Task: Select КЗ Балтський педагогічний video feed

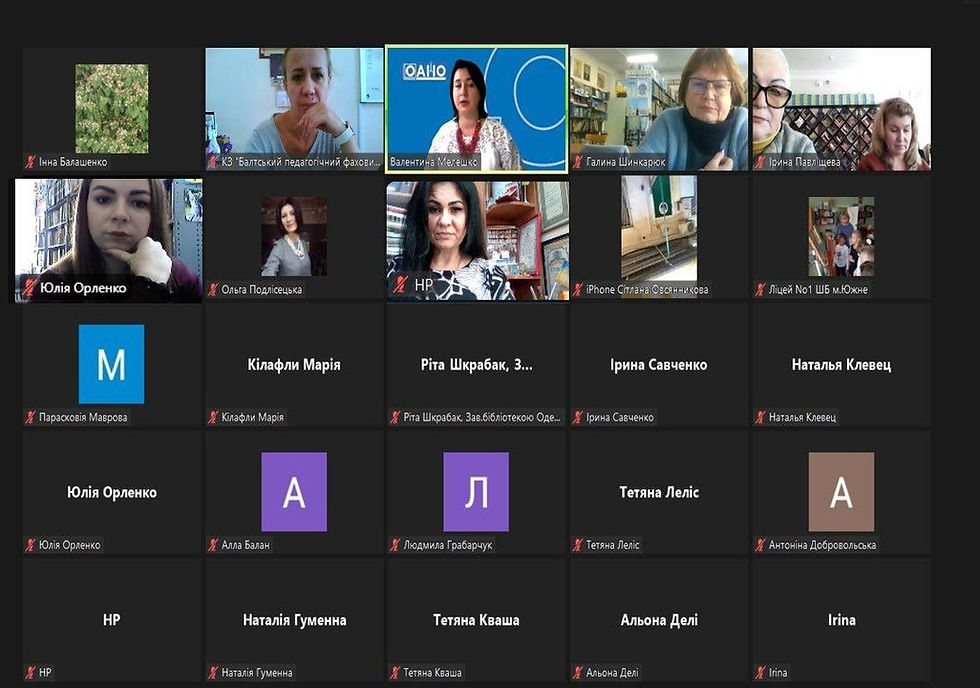Action: pyautogui.click(x=294, y=109)
